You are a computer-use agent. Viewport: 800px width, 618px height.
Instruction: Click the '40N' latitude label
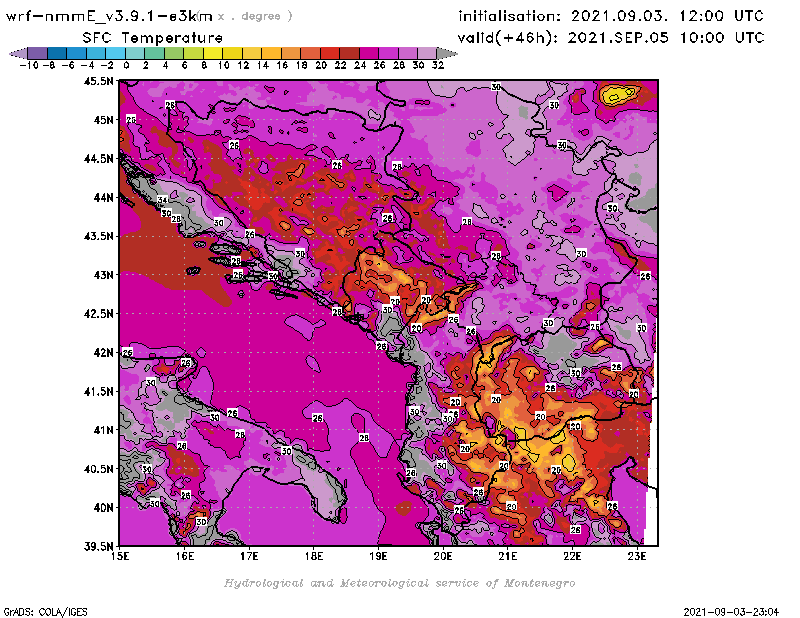point(103,508)
